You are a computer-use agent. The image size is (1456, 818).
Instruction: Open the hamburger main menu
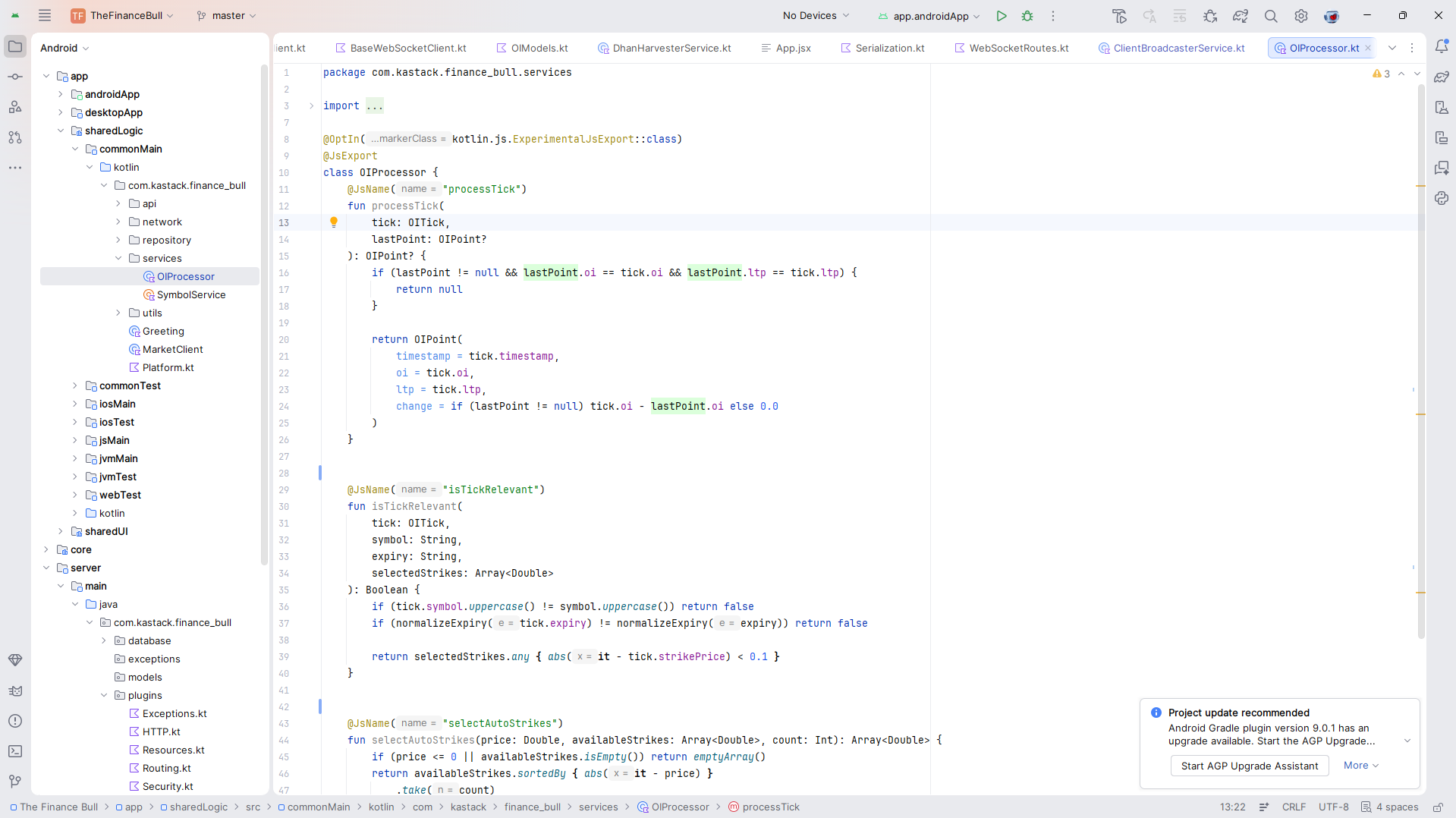pyautogui.click(x=45, y=15)
